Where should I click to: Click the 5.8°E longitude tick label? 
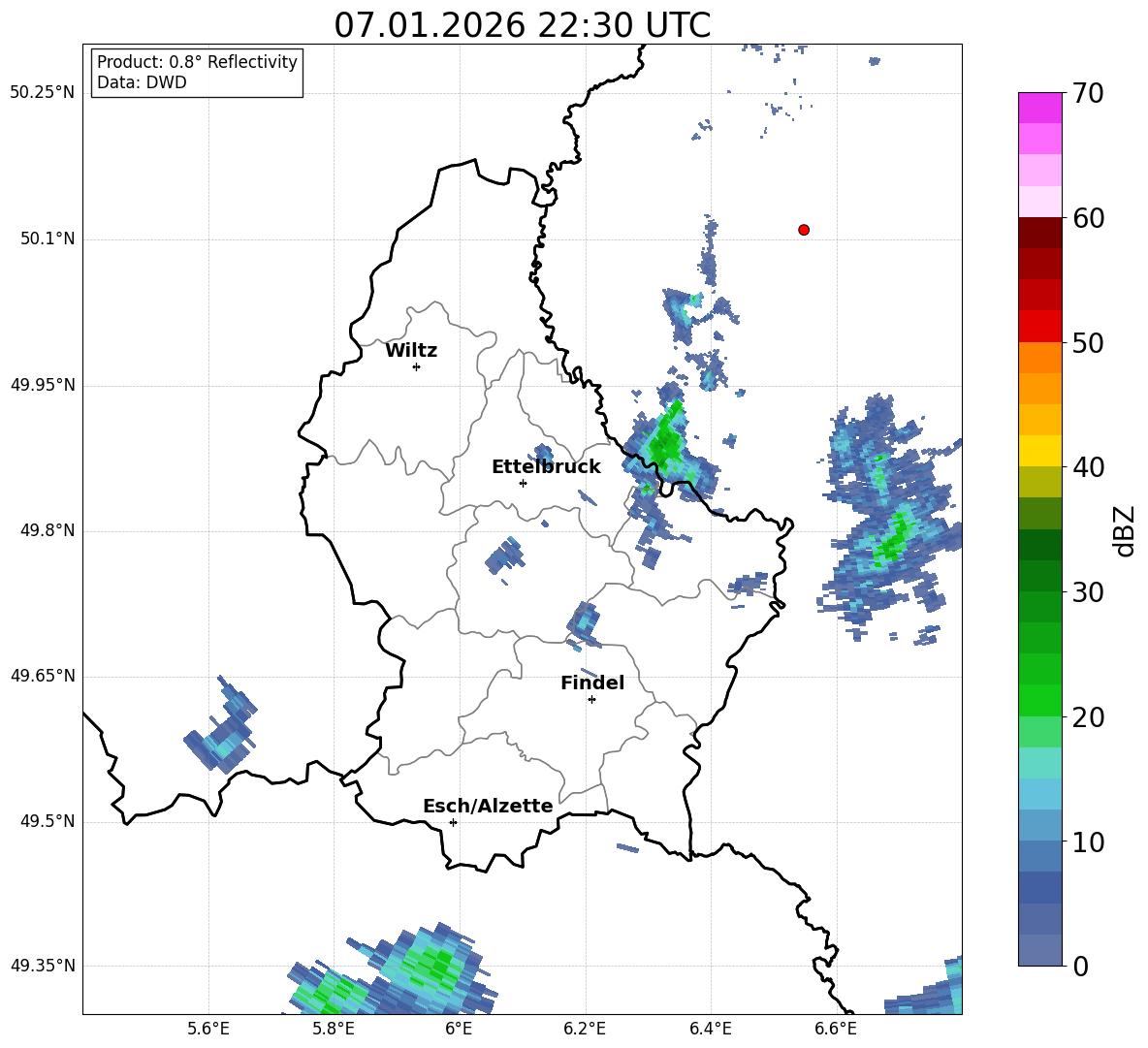click(x=334, y=1029)
